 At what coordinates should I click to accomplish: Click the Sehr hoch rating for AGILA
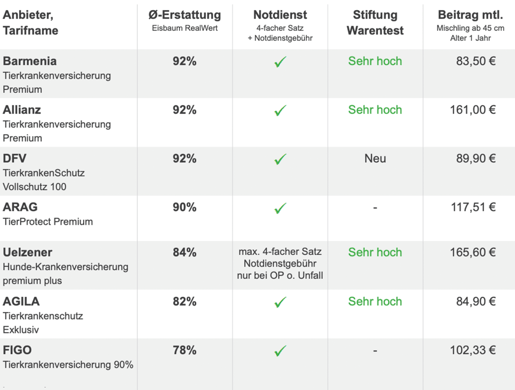pos(375,301)
